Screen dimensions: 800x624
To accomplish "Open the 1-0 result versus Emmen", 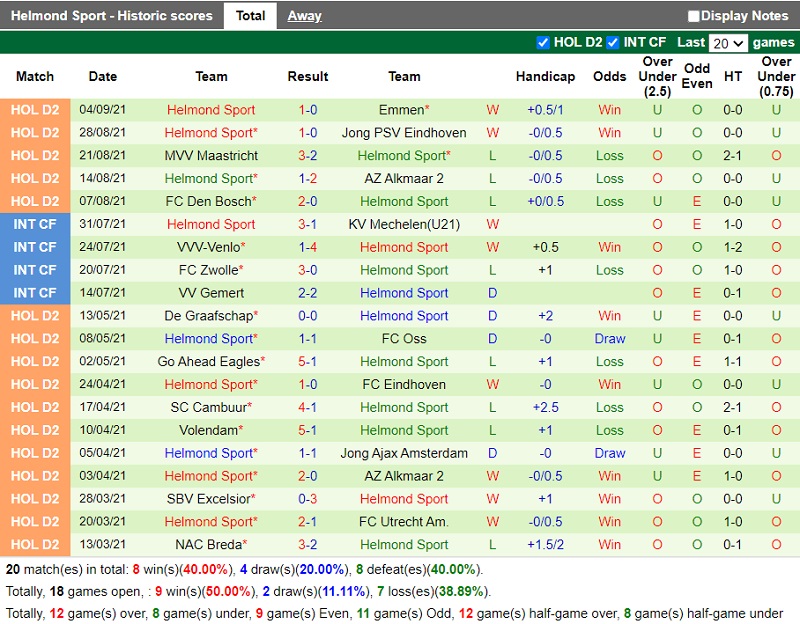I will pos(308,110).
